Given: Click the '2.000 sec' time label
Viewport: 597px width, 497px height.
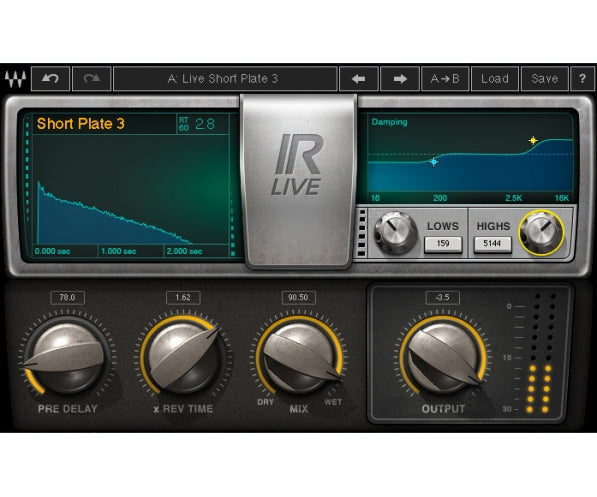Looking at the screenshot, I should 184,251.
